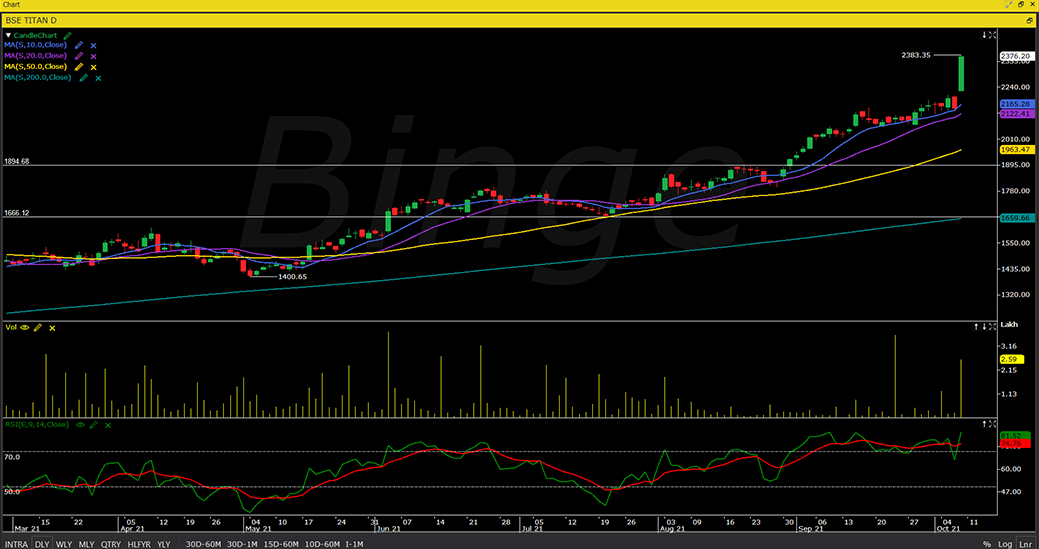Edit the RSI(E,9,14,Close) indicator with the pencil icon
1039x549 pixels.
93,424
